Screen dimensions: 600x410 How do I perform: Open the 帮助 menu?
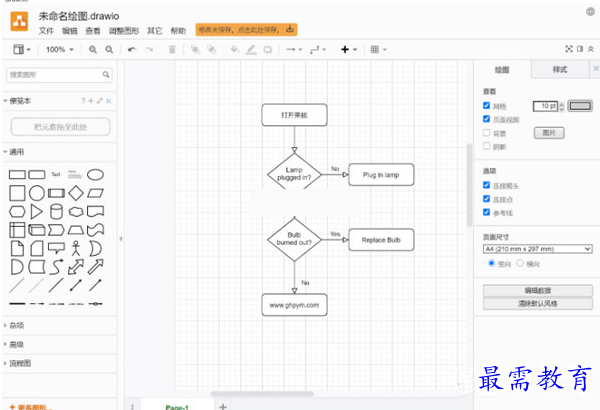tap(178, 31)
